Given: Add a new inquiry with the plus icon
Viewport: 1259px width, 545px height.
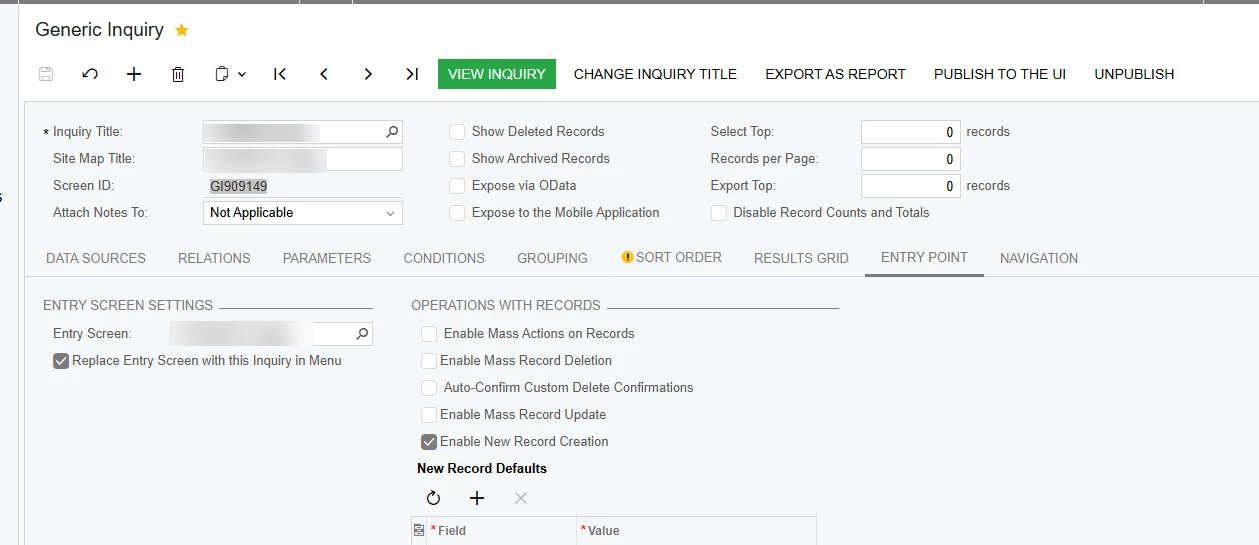Looking at the screenshot, I should pos(134,74).
